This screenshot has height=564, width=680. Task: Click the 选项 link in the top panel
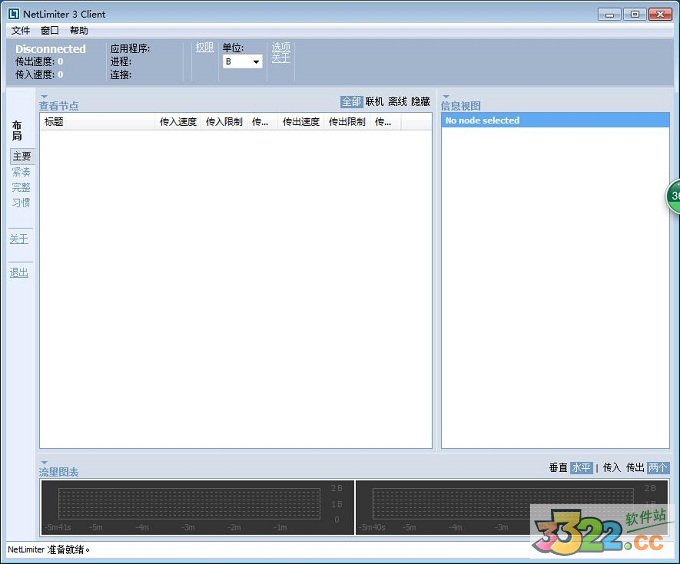point(281,47)
